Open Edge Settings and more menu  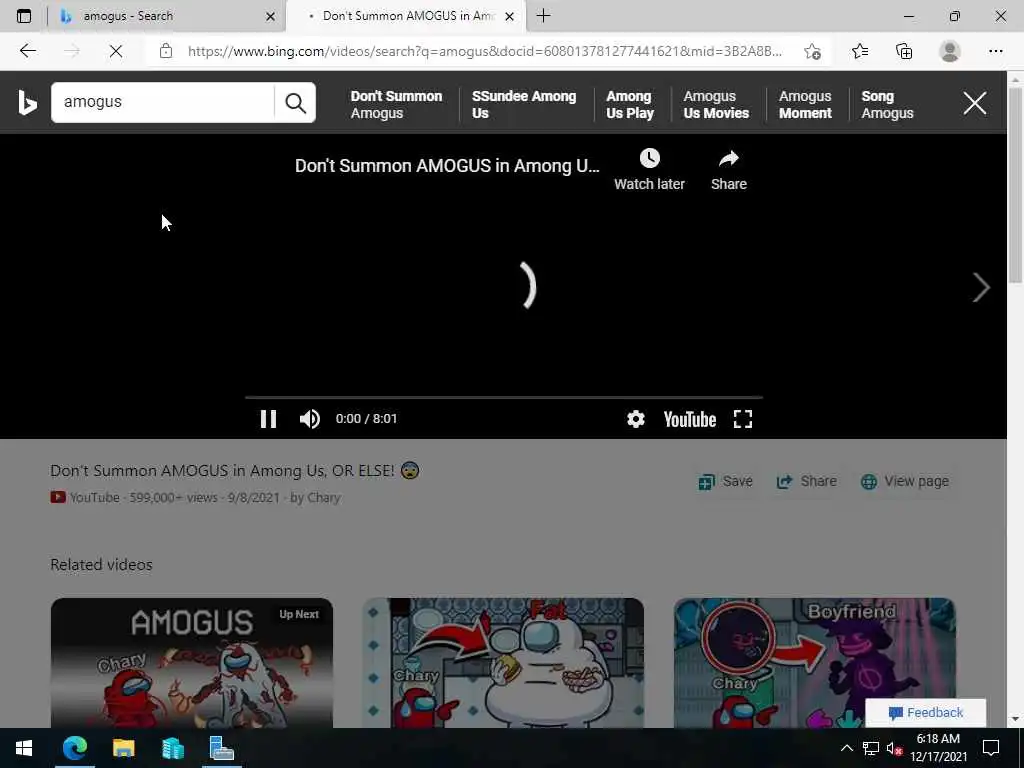pos(995,51)
